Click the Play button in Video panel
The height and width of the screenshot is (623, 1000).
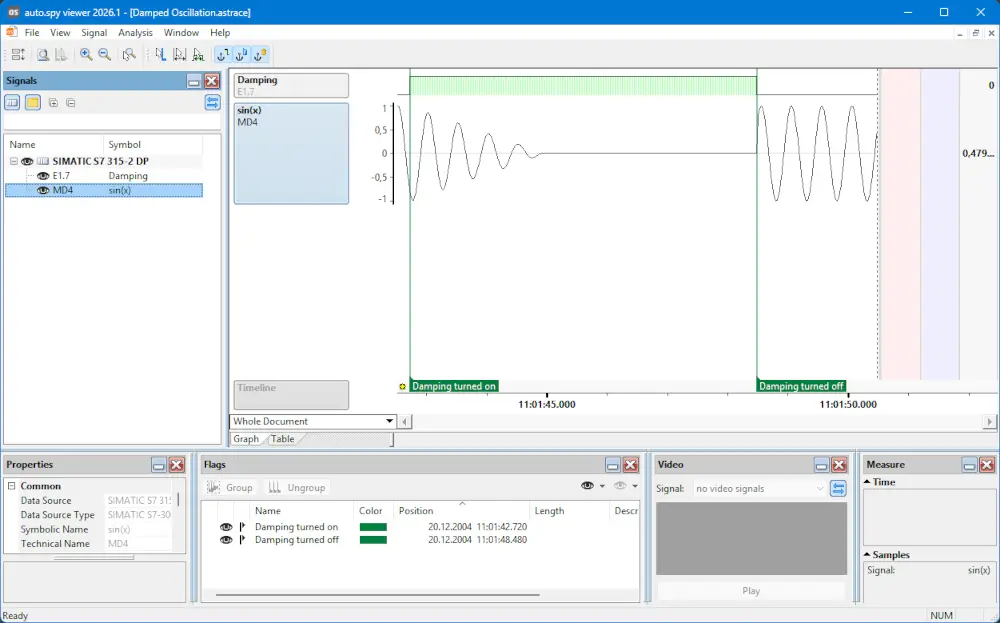point(751,591)
